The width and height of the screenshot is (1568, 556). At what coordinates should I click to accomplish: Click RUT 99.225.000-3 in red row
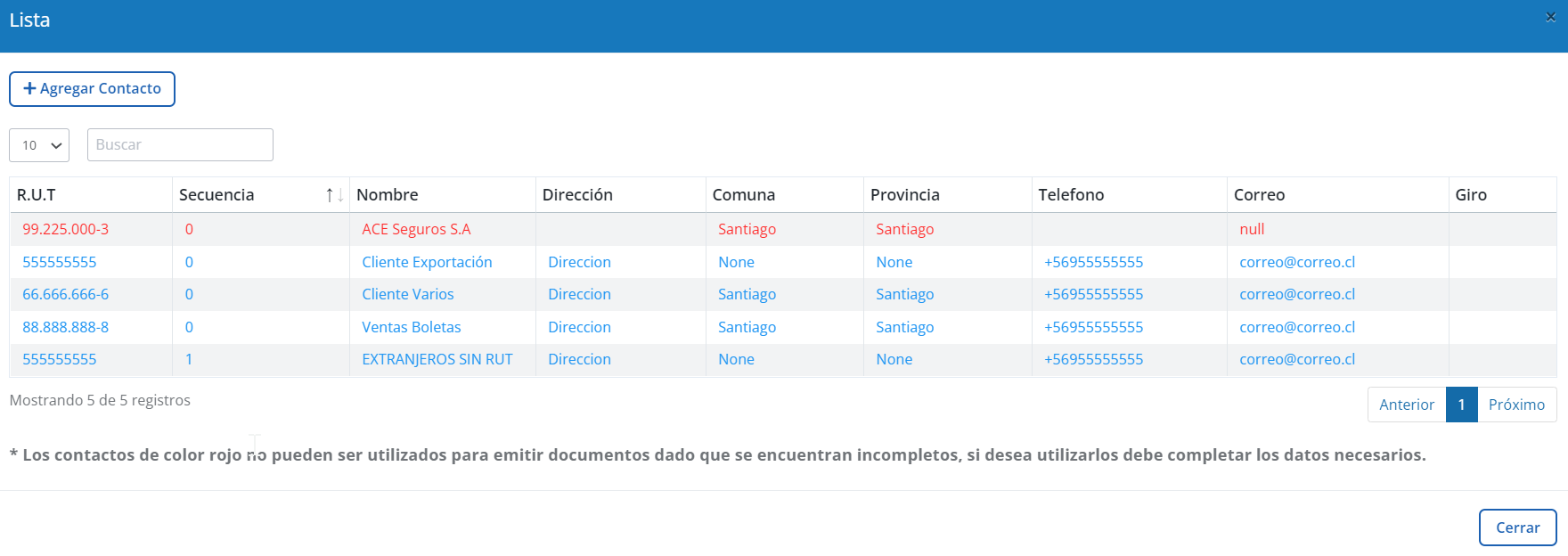pyautogui.click(x=65, y=230)
